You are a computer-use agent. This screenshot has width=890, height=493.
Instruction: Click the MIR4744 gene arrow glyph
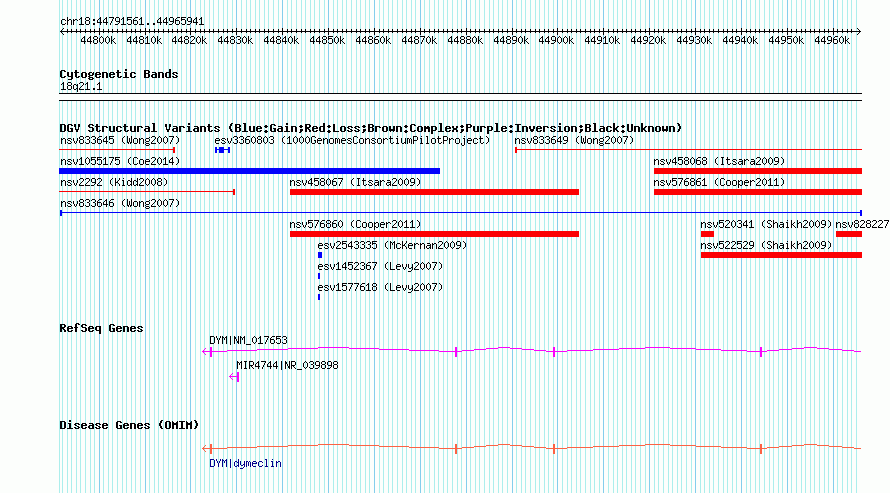234,377
